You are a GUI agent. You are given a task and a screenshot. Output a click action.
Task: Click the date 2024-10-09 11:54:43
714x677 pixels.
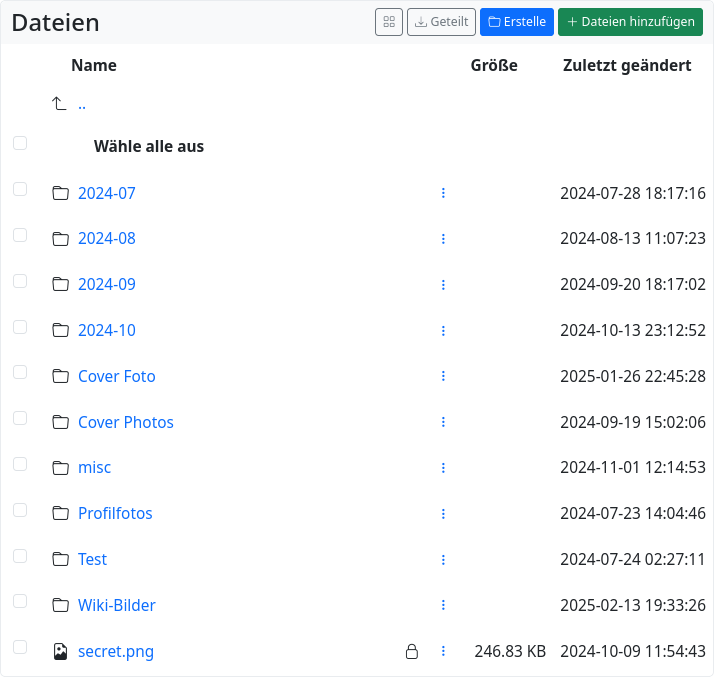point(632,652)
